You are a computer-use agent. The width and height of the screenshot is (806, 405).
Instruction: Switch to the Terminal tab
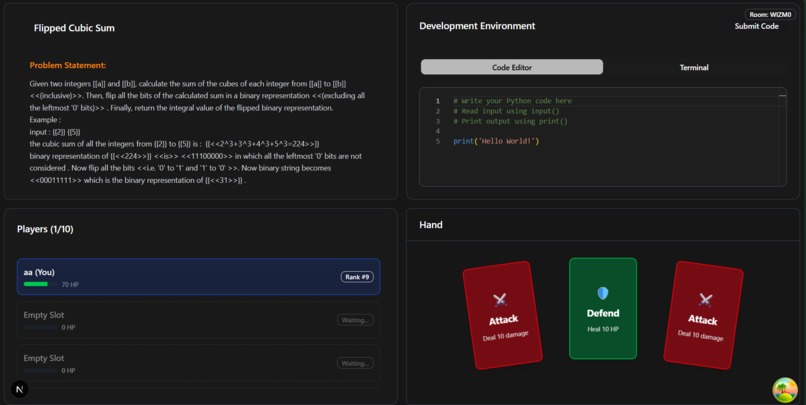694,67
